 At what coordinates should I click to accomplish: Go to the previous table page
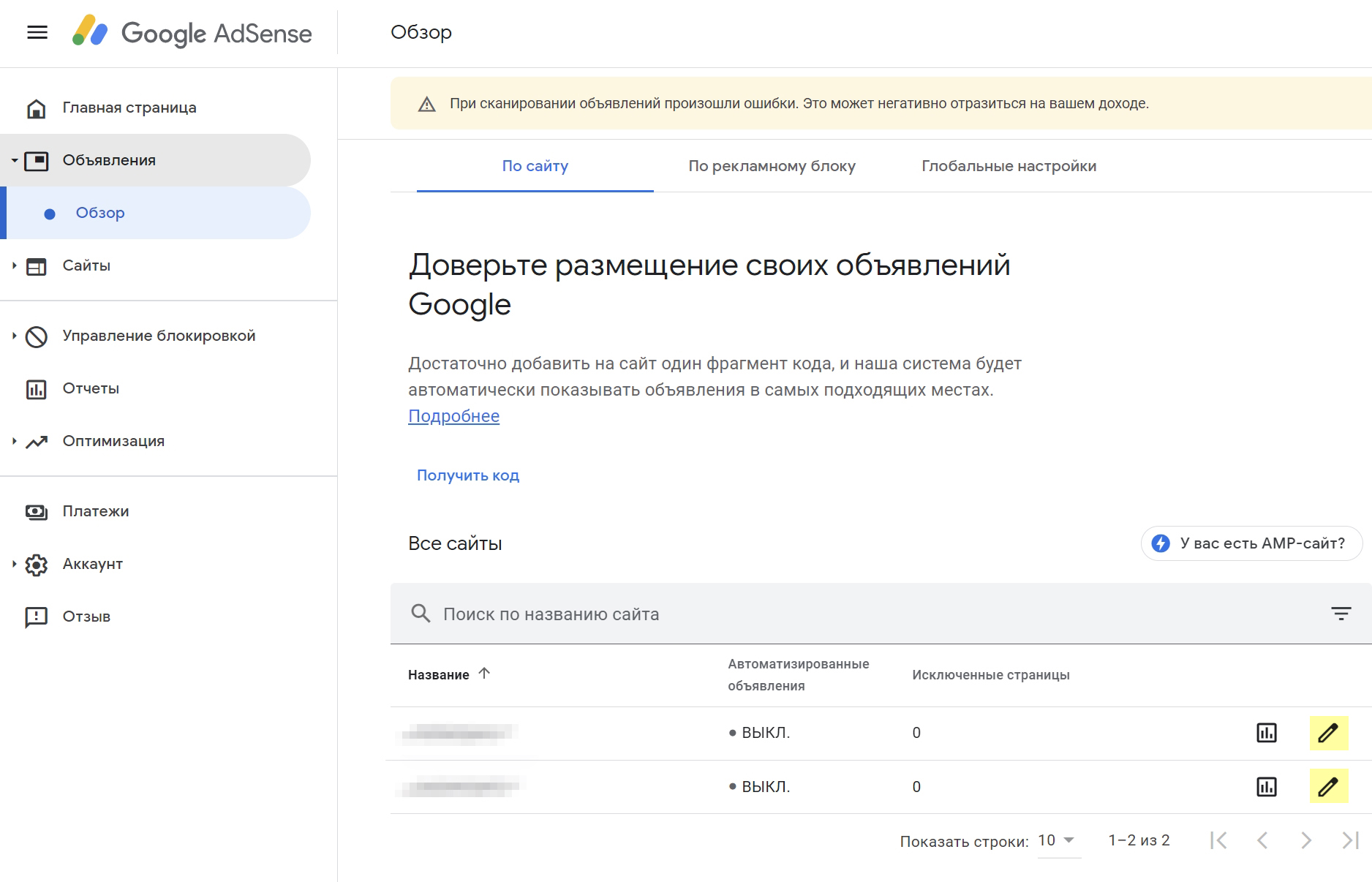point(1262,840)
